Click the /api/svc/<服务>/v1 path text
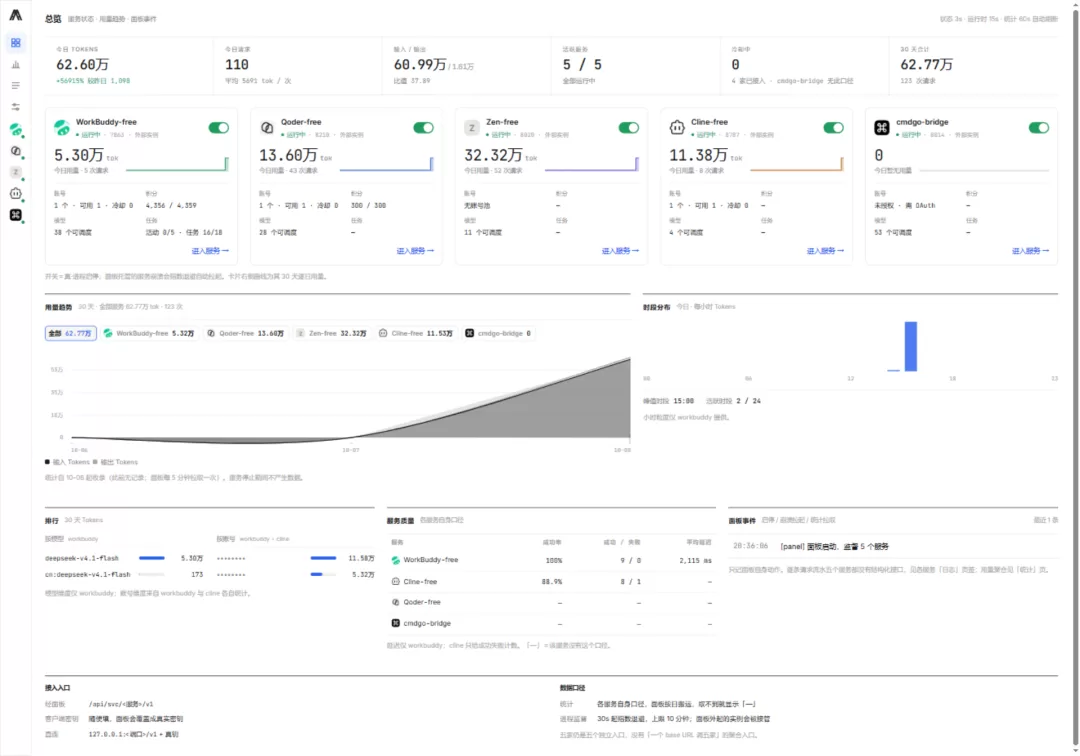Screen dimensions: 1080x756 [121, 704]
